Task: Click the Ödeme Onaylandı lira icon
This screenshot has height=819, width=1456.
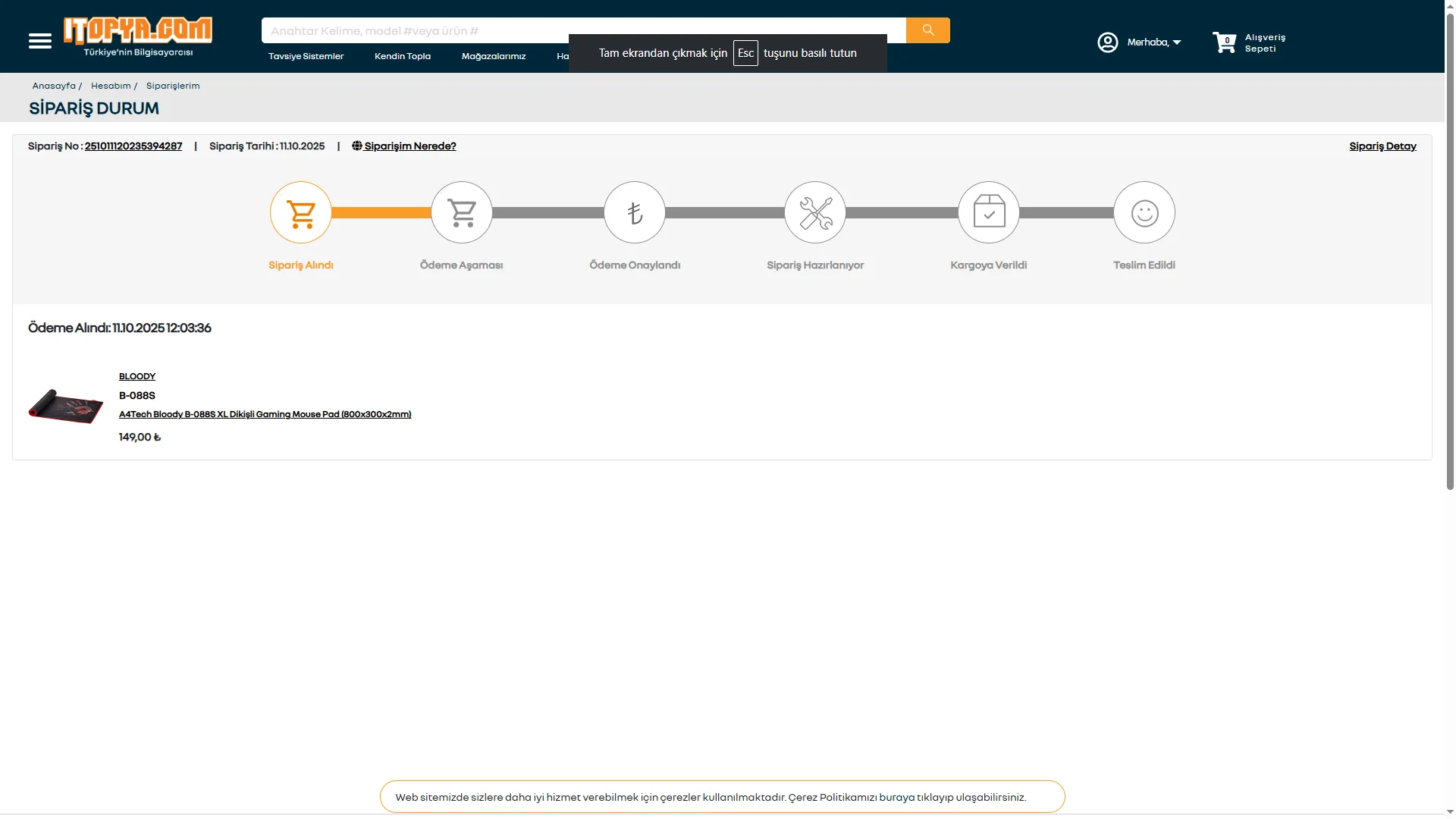Action: click(x=635, y=213)
